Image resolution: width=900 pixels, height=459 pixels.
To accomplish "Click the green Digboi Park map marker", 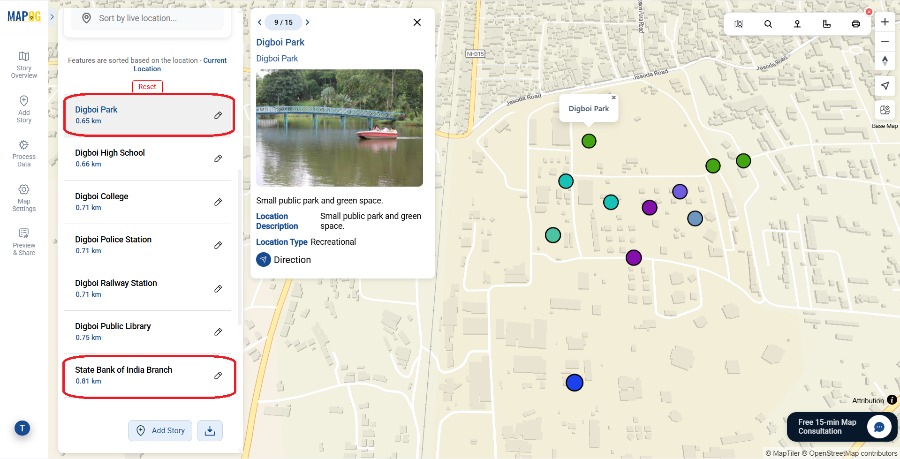I will (589, 141).
